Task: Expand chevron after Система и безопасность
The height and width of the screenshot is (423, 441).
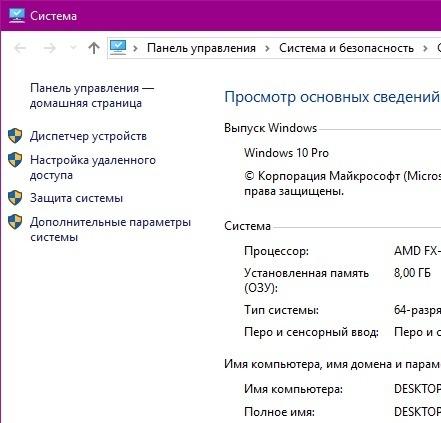Action: pyautogui.click(x=425, y=48)
